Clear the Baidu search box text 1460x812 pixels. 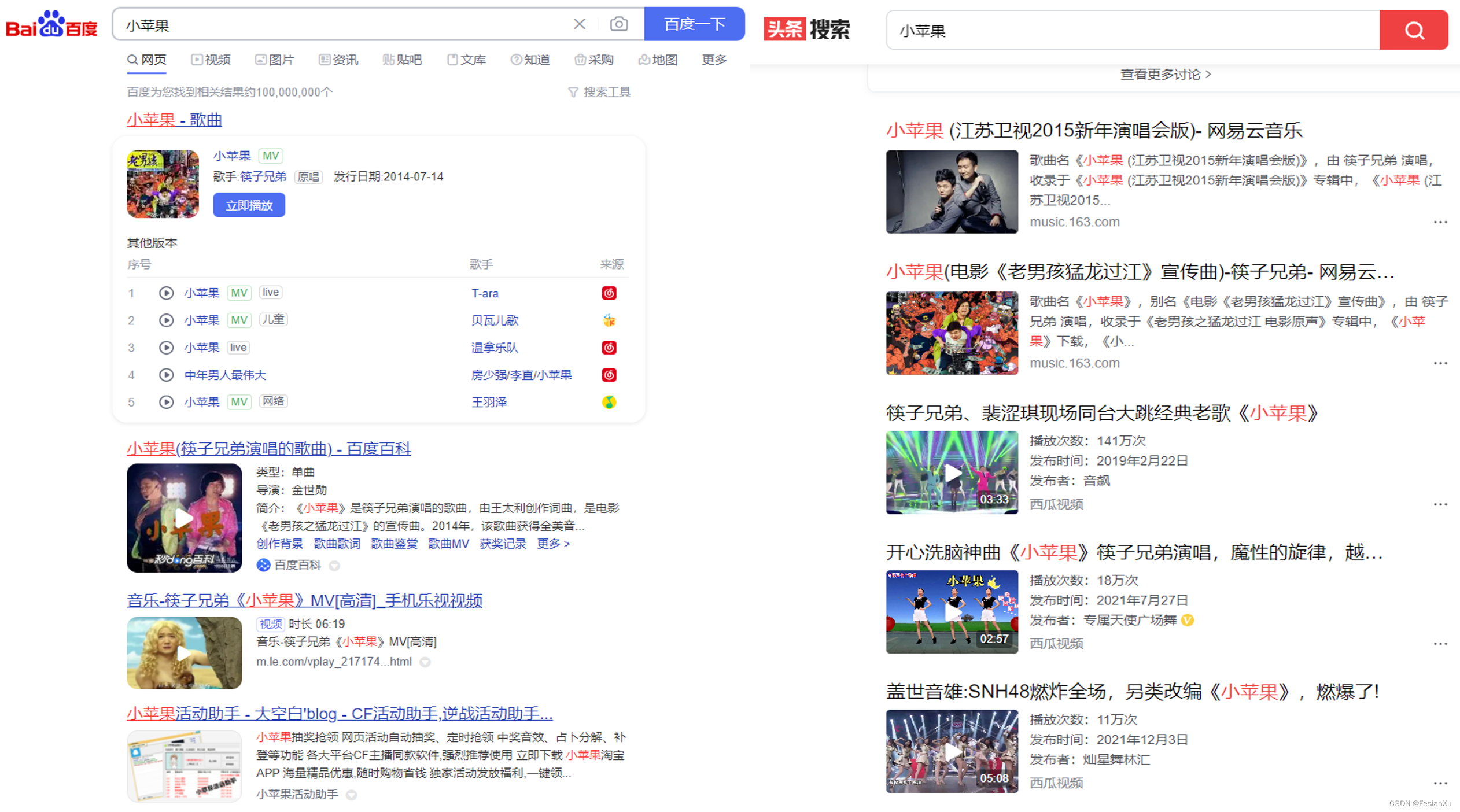pos(579,24)
